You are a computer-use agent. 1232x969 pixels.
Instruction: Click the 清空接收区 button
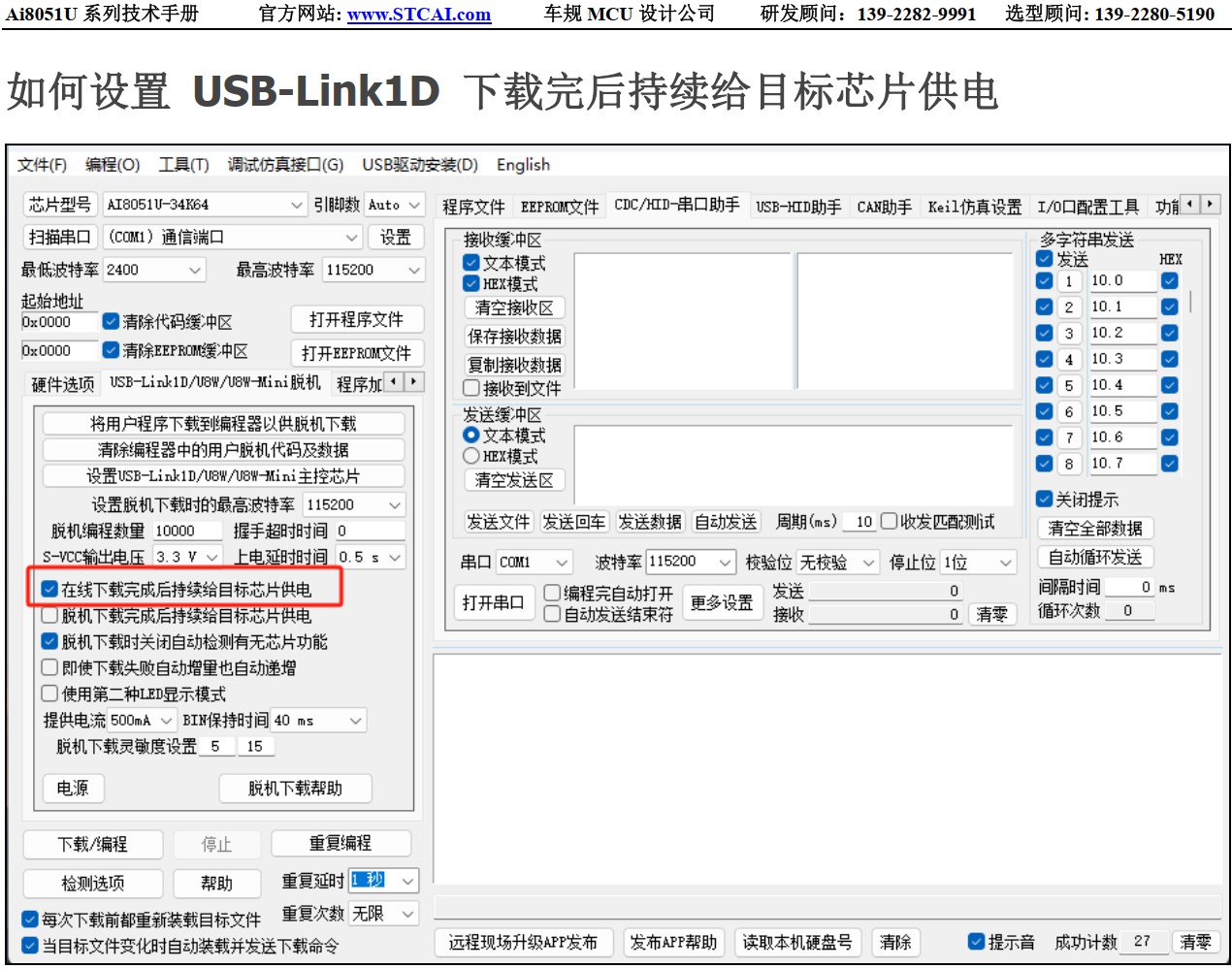(x=514, y=307)
